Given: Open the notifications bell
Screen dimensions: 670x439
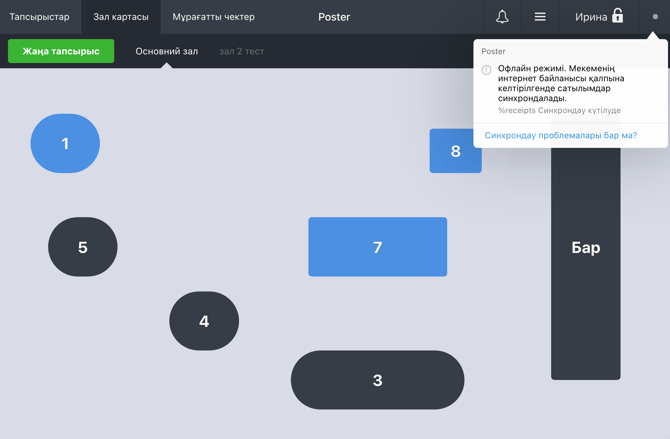Looking at the screenshot, I should (502, 17).
